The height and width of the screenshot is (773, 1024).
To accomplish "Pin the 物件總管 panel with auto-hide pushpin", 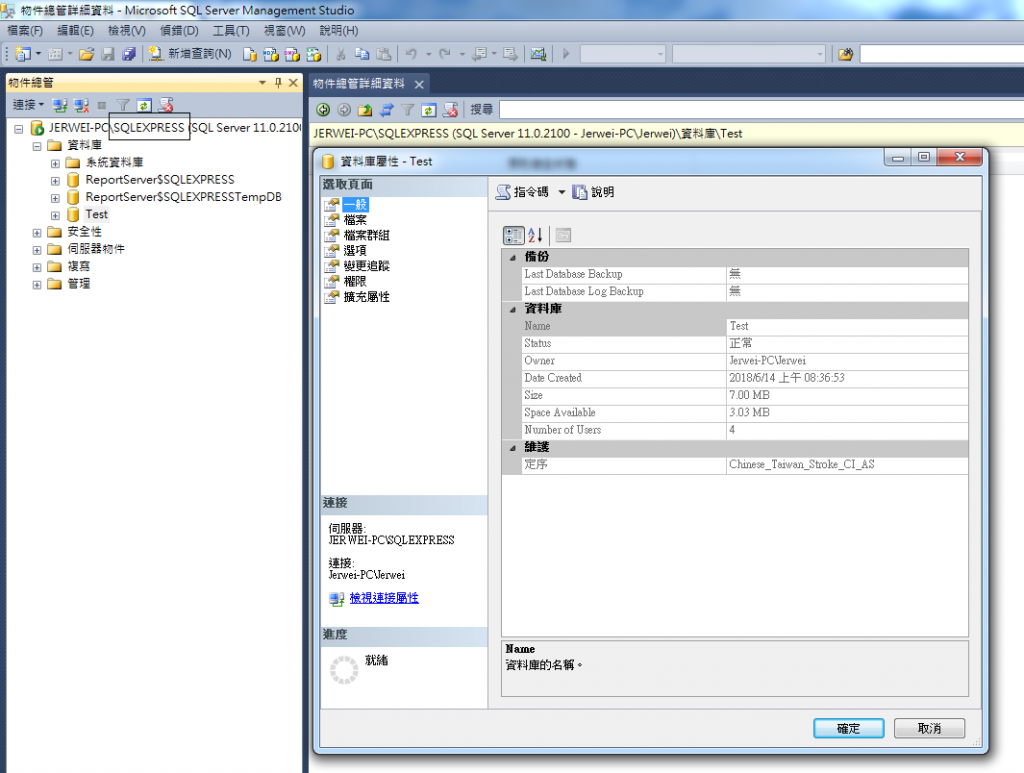I will click(278, 83).
